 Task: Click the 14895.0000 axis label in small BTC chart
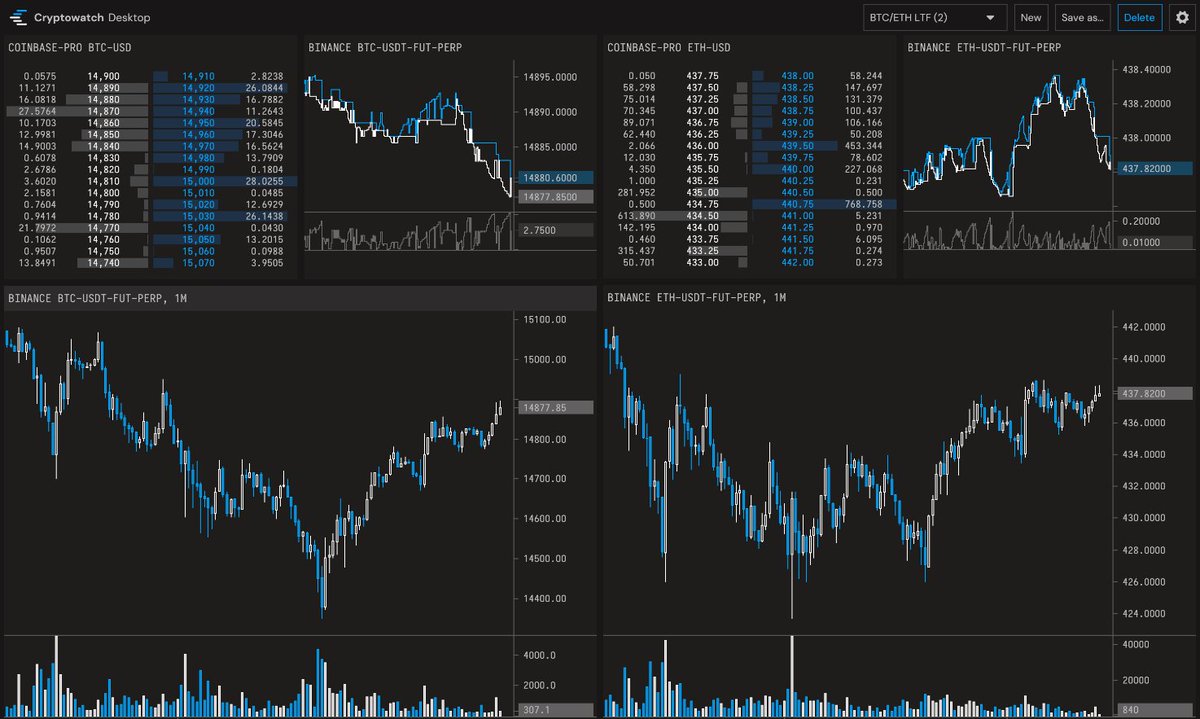(551, 77)
